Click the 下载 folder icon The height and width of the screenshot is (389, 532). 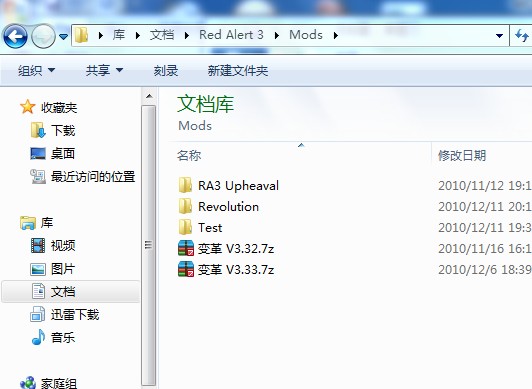coord(38,130)
